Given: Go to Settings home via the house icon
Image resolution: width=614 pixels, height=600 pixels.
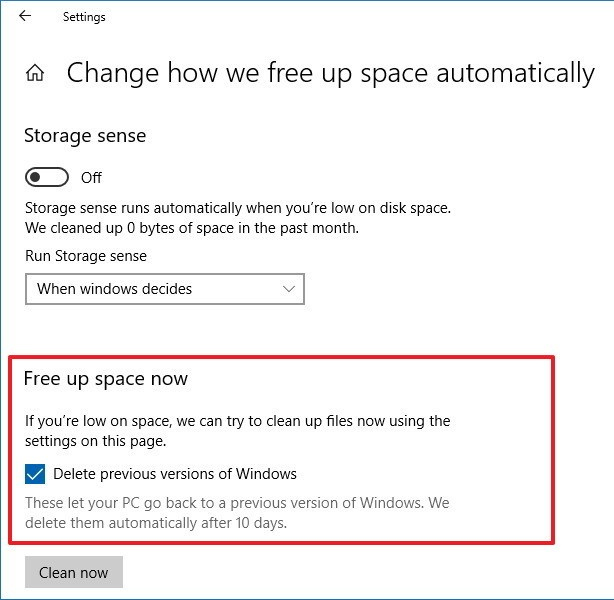Looking at the screenshot, I should click(36, 73).
